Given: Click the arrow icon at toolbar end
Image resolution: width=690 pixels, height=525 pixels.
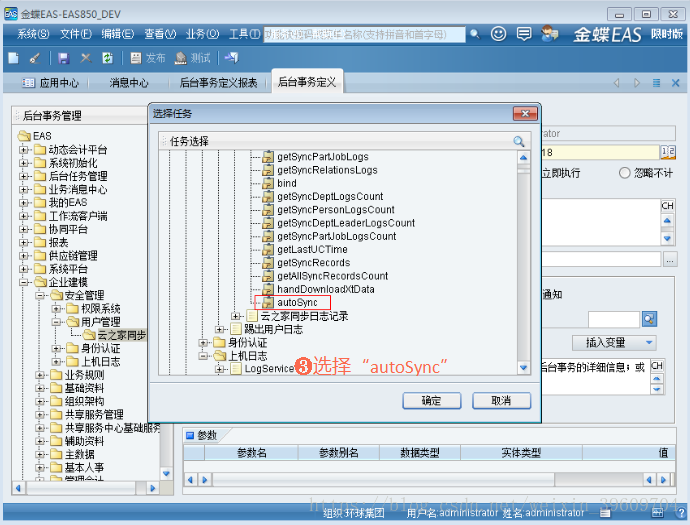Looking at the screenshot, I should pos(231,58).
